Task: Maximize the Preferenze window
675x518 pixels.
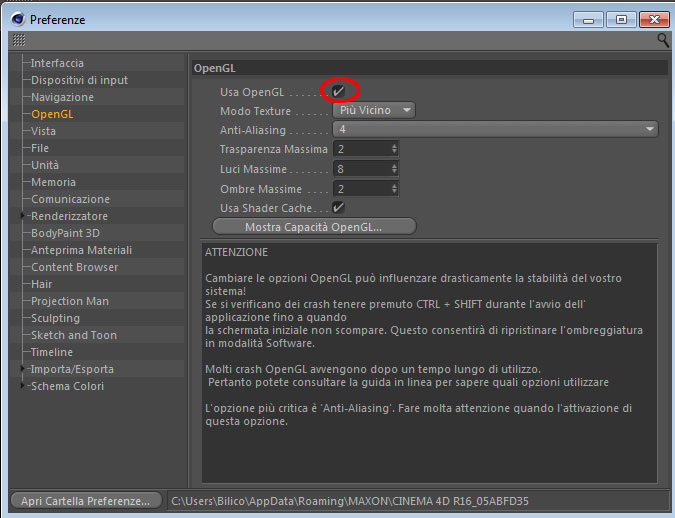Action: pos(621,19)
